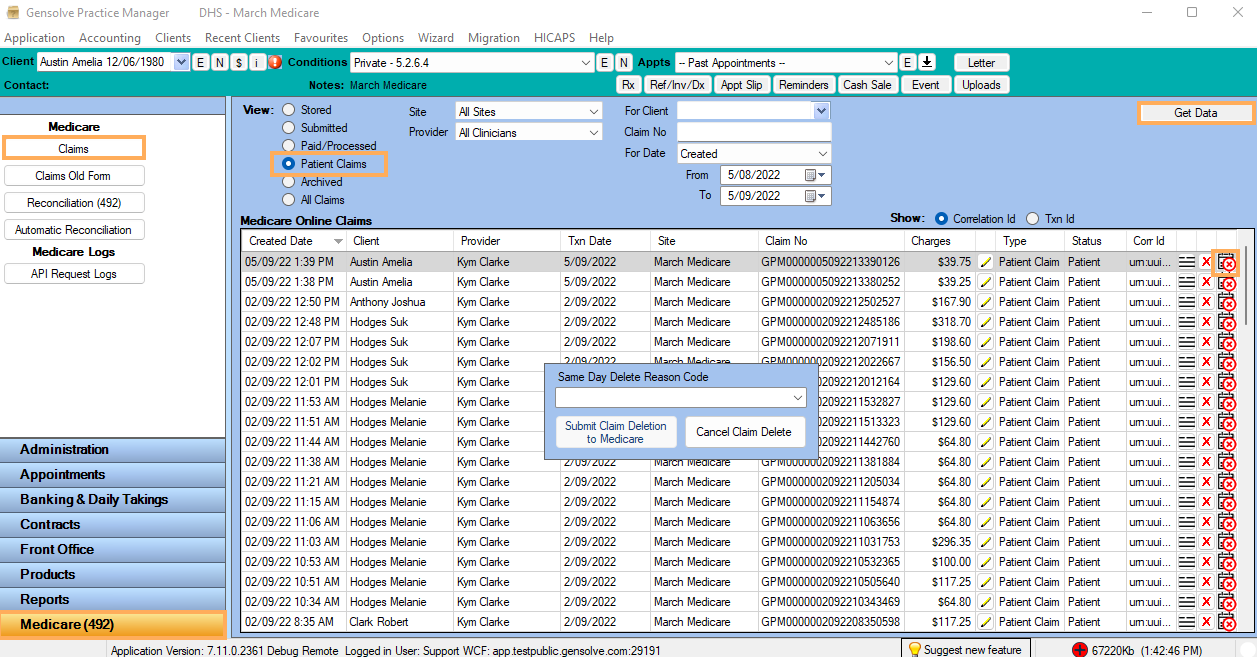The image size is (1257, 657).
Task: Click the red X delete icon on $39.25 row
Action: pyautogui.click(x=1206, y=282)
